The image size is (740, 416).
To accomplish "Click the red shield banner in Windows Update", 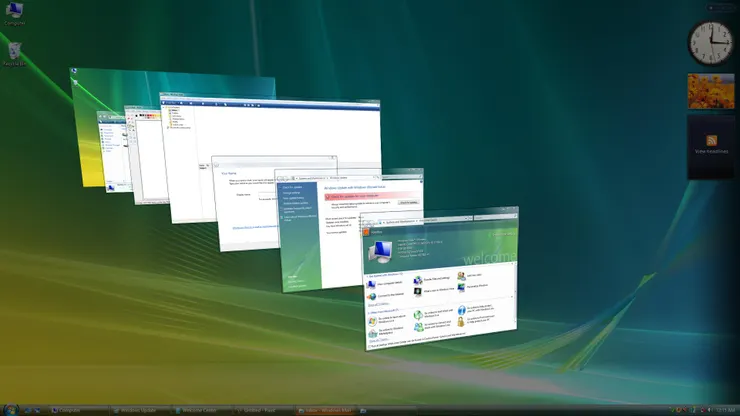I will point(372,196).
